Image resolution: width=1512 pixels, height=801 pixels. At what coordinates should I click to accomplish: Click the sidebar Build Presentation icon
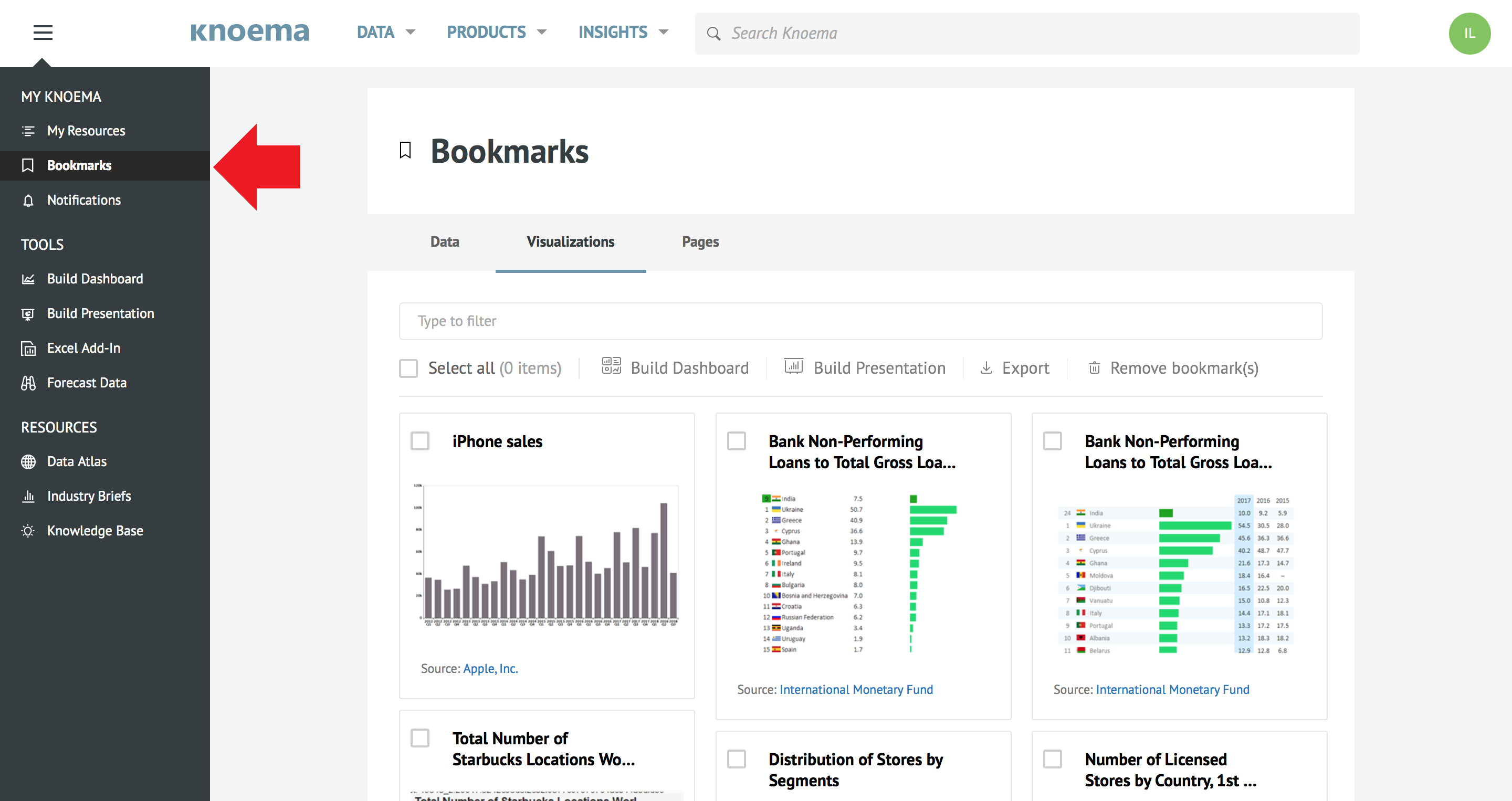[28, 314]
